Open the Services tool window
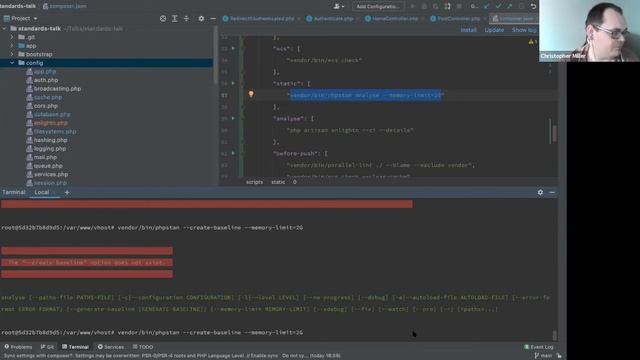640x360 pixels. tap(111, 347)
